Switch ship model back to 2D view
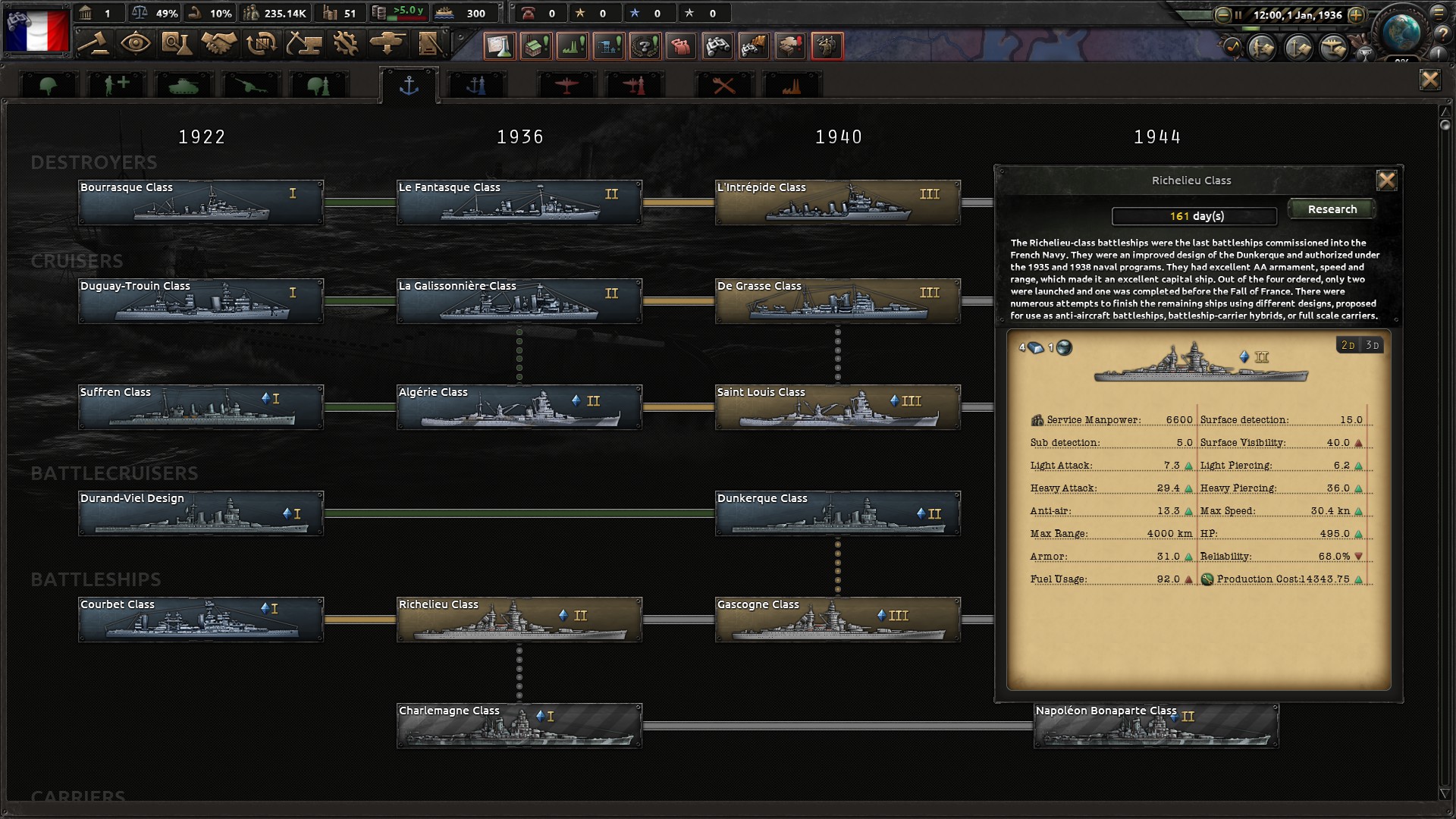 (x=1349, y=344)
